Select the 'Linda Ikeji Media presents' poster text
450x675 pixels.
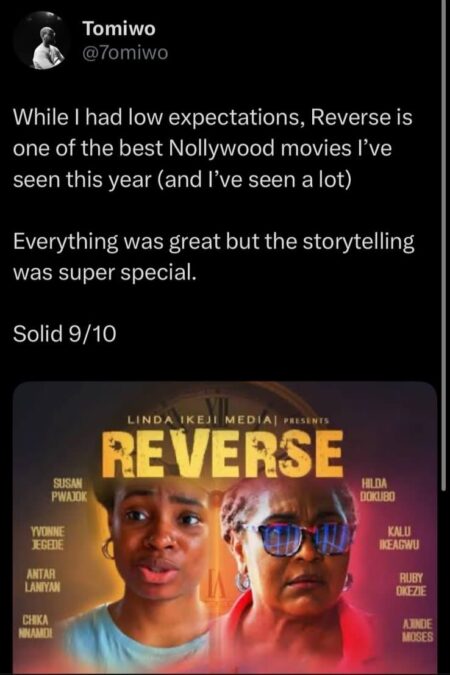(x=228, y=420)
